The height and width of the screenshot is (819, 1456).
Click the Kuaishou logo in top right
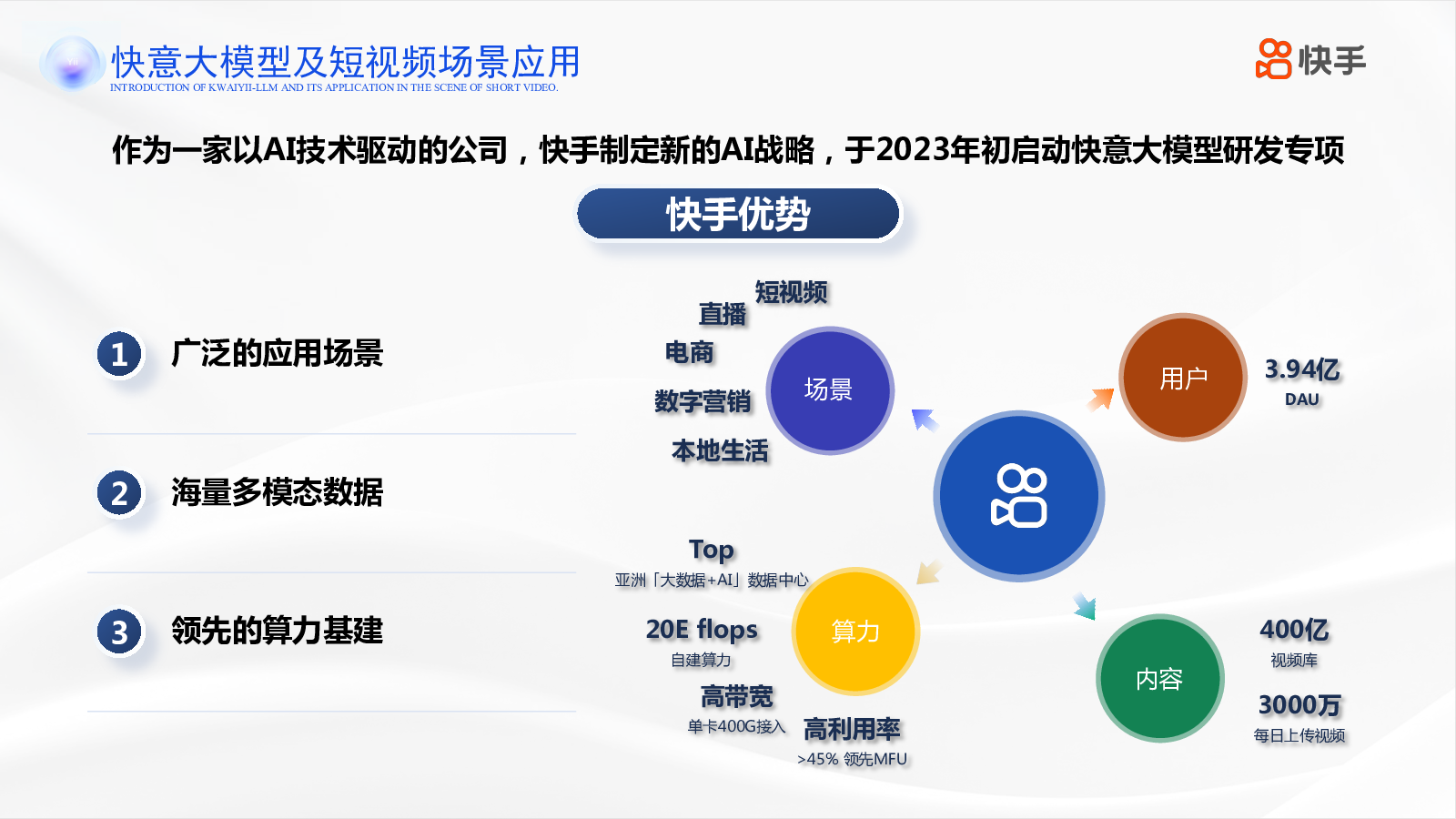(x=1310, y=60)
